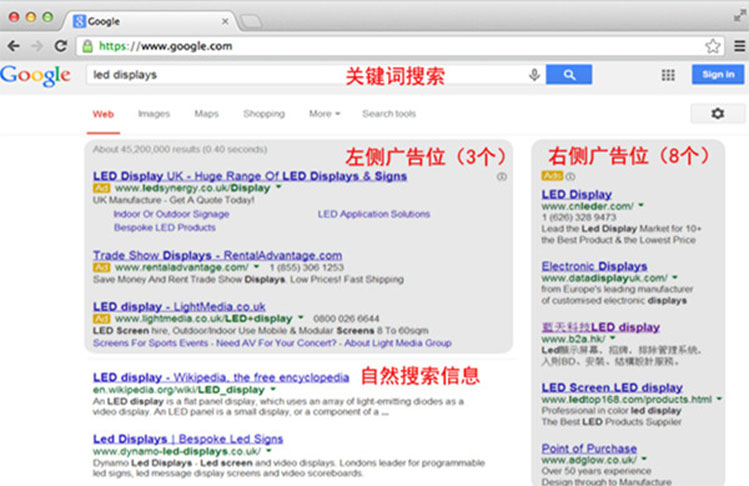Toggle fullscreen with the window expand arrows

click(x=739, y=16)
